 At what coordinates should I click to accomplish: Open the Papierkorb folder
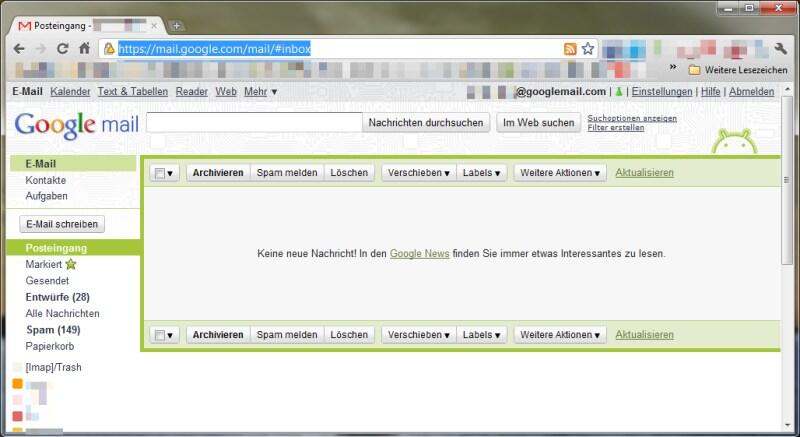tap(50, 346)
